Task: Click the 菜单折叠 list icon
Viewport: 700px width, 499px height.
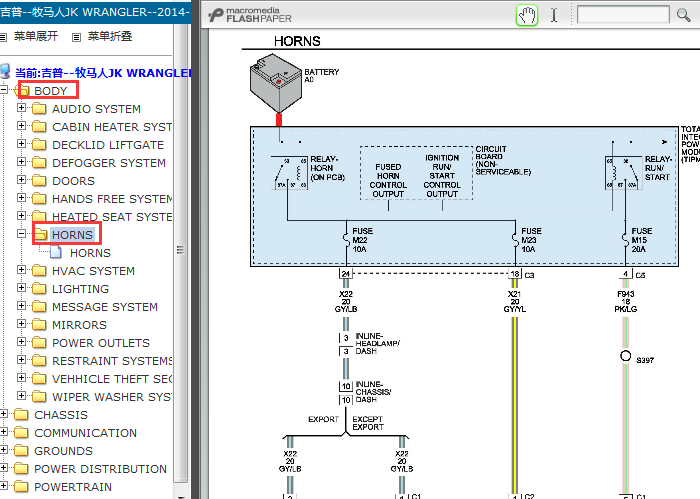Action: point(77,37)
